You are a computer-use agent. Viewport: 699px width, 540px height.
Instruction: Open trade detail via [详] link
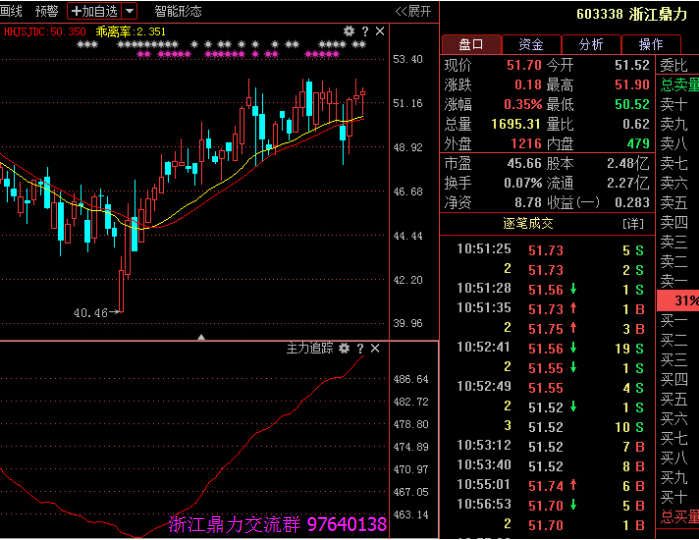pyautogui.click(x=633, y=223)
